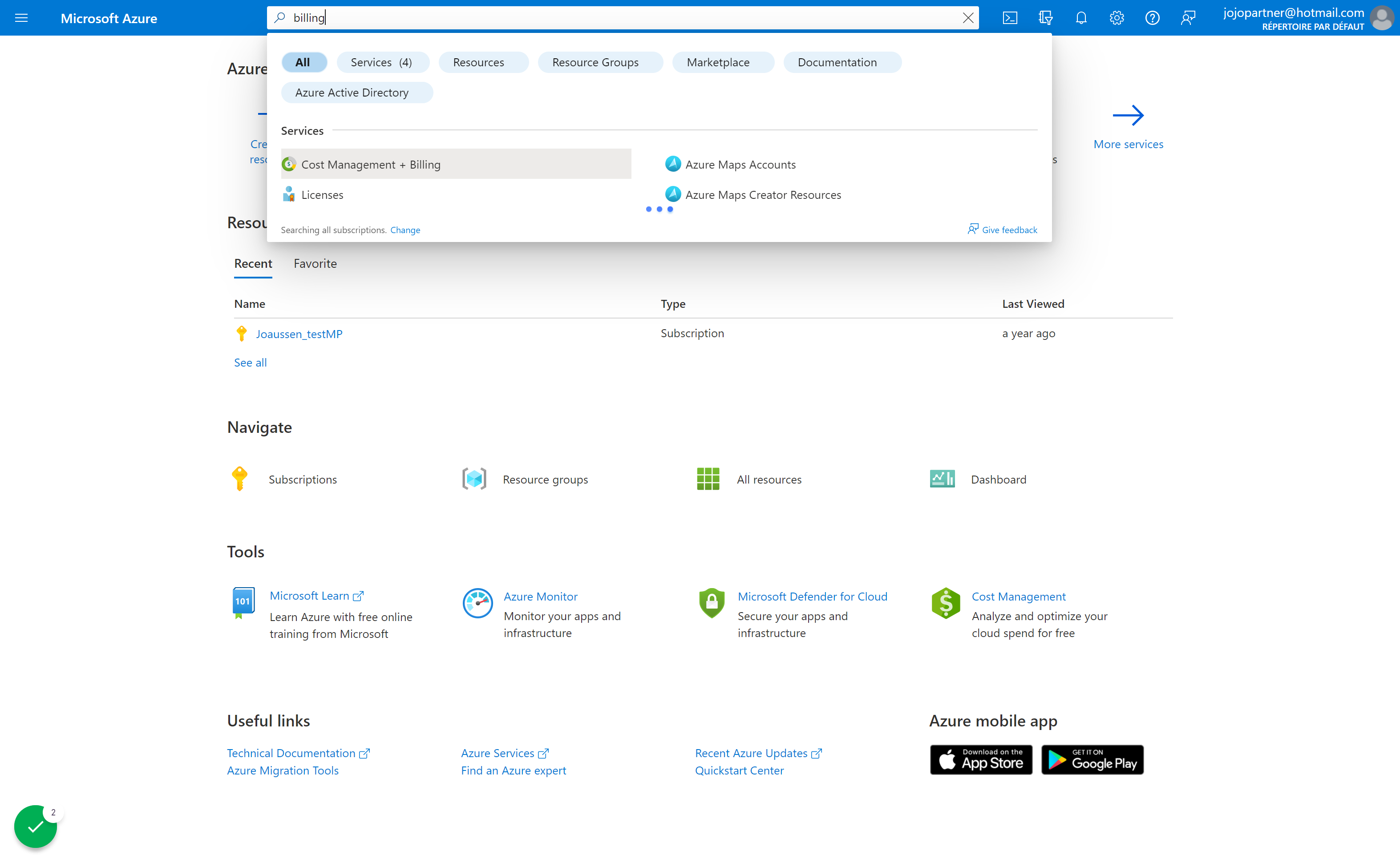The image size is (1400, 855).
Task: Switch to the Favorite tab
Action: [315, 264]
